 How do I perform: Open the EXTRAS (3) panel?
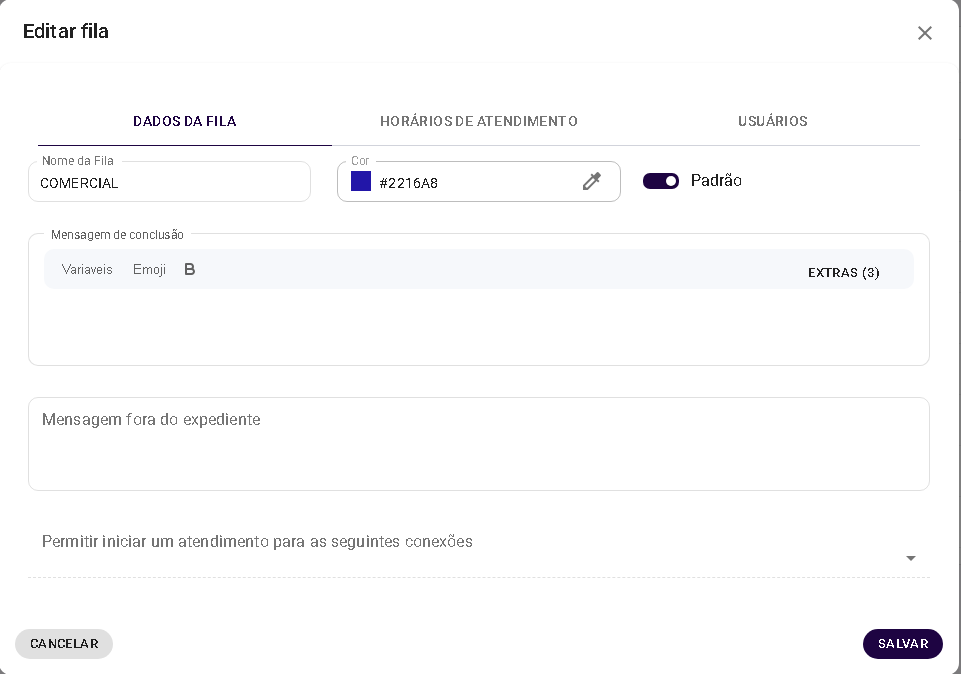point(843,271)
